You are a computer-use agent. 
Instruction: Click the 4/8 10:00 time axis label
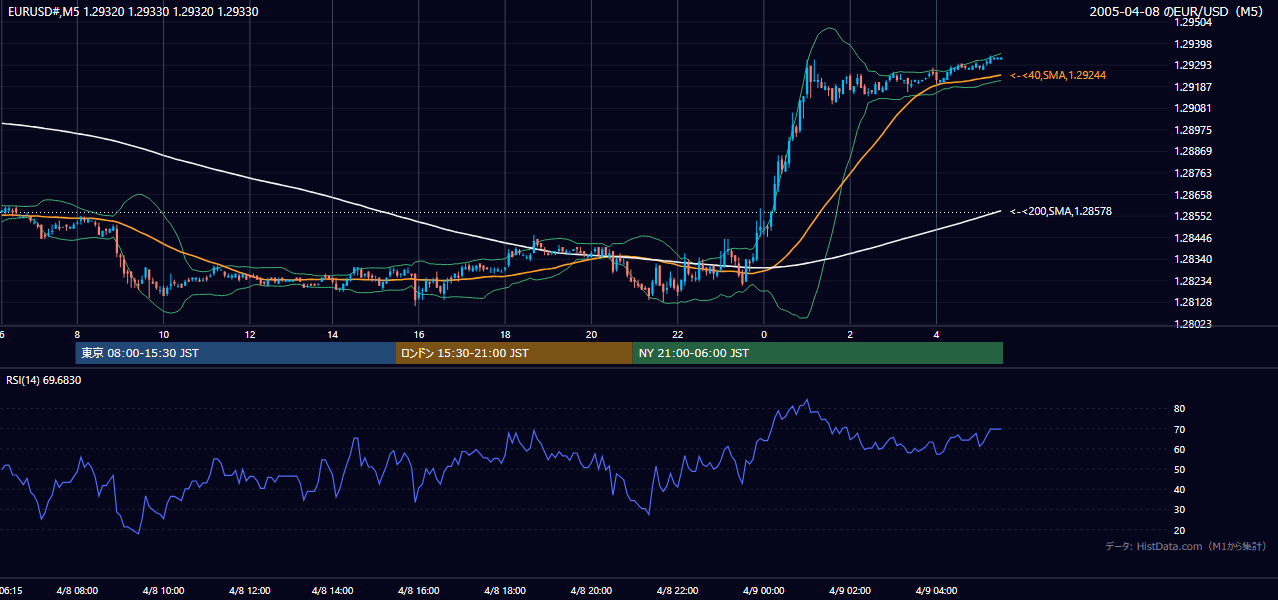click(163, 590)
